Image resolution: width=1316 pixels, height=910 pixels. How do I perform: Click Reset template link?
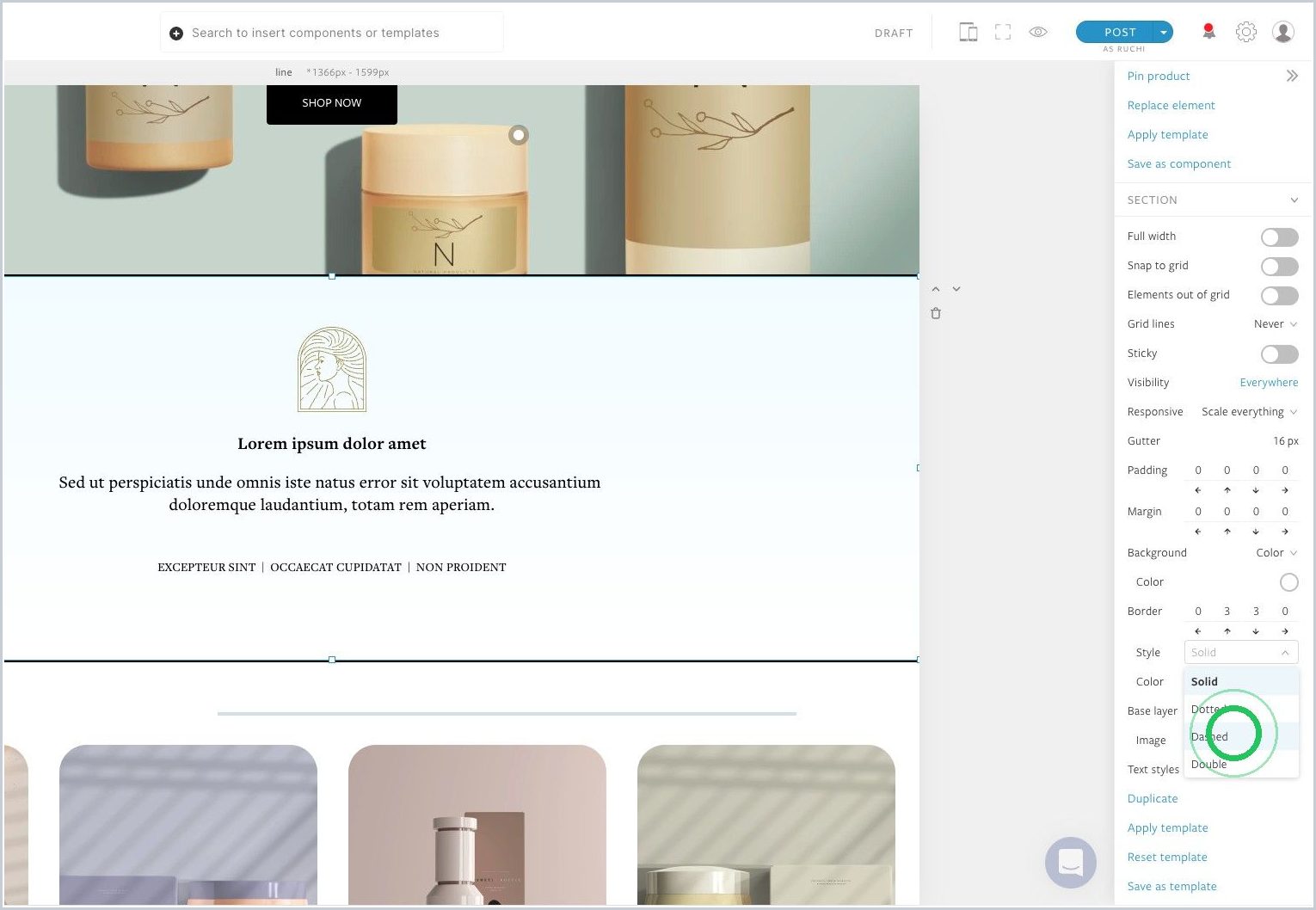(x=1167, y=857)
